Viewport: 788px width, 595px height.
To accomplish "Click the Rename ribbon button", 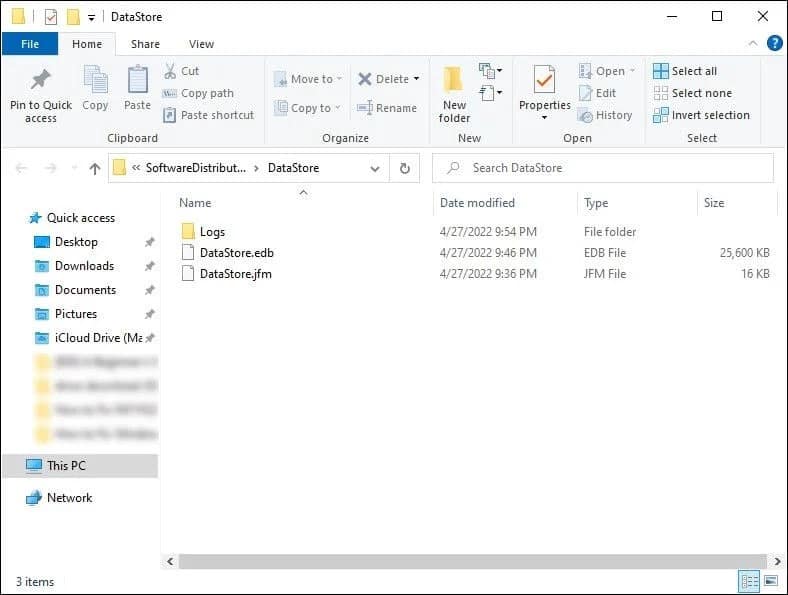I will [x=387, y=108].
